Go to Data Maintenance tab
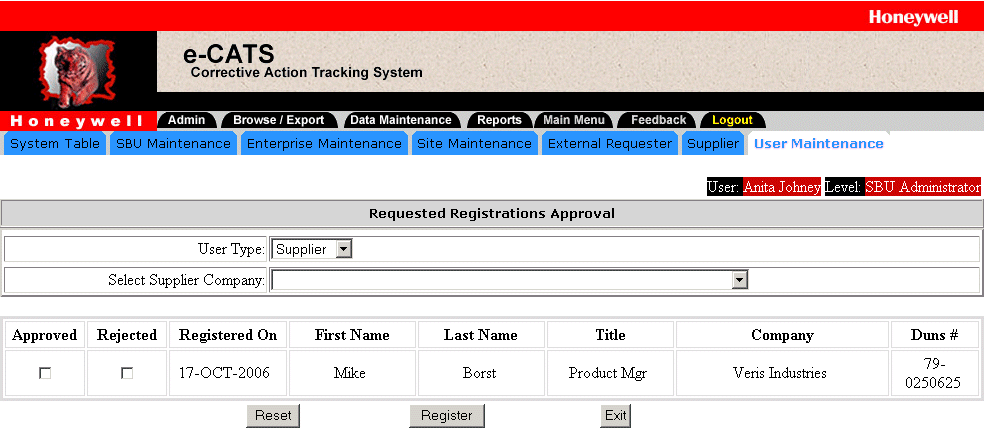Image resolution: width=984 pixels, height=434 pixels. point(400,120)
